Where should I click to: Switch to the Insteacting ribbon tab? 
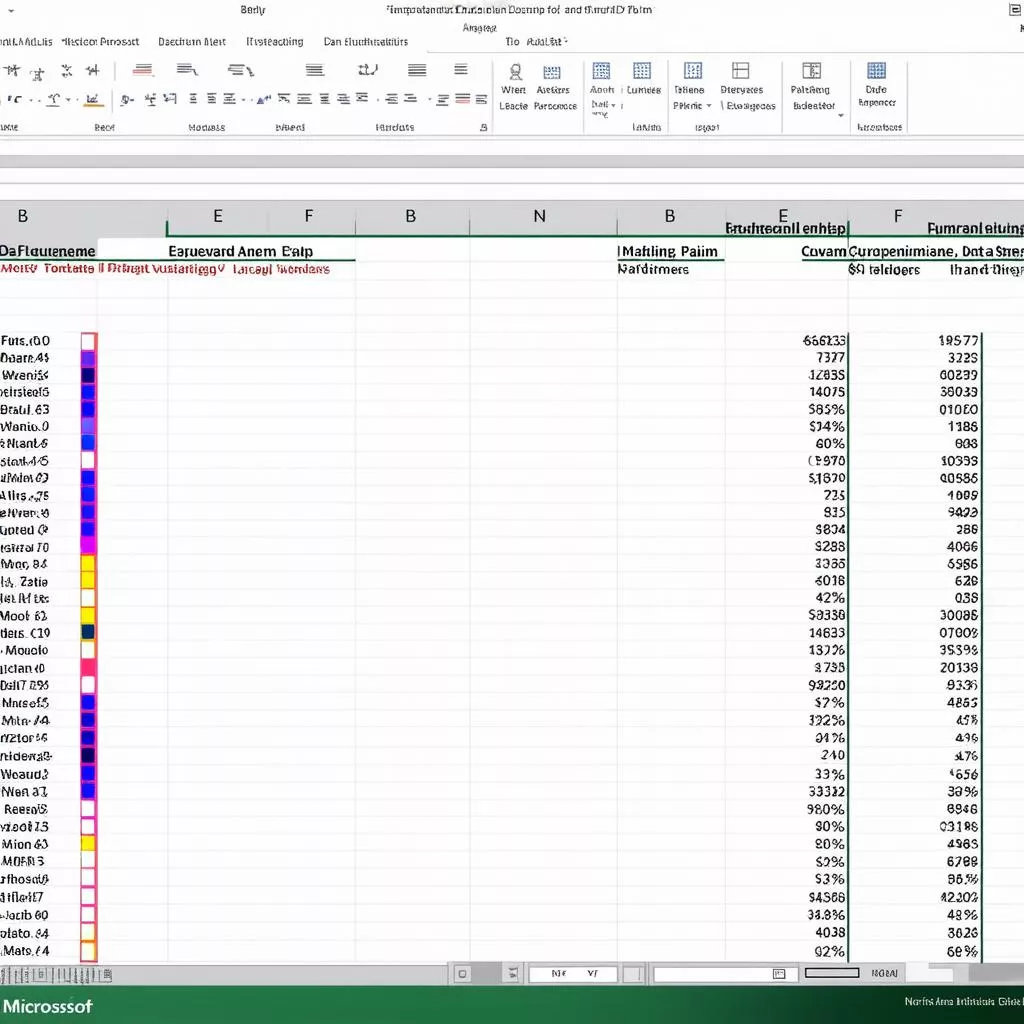tap(274, 42)
